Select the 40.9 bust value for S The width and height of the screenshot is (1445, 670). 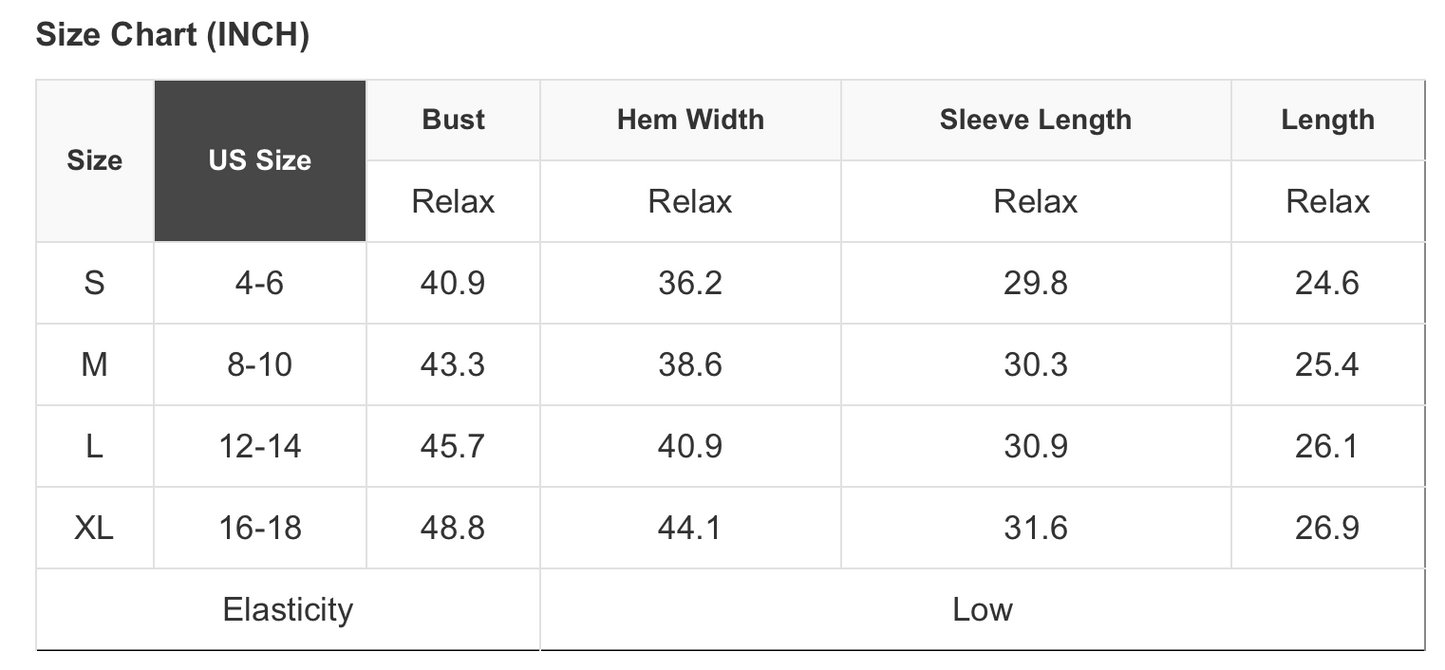[453, 283]
